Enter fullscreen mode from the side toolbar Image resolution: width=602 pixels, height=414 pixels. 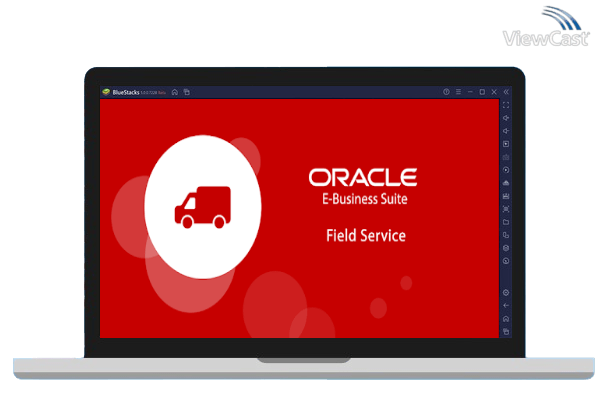(x=506, y=105)
